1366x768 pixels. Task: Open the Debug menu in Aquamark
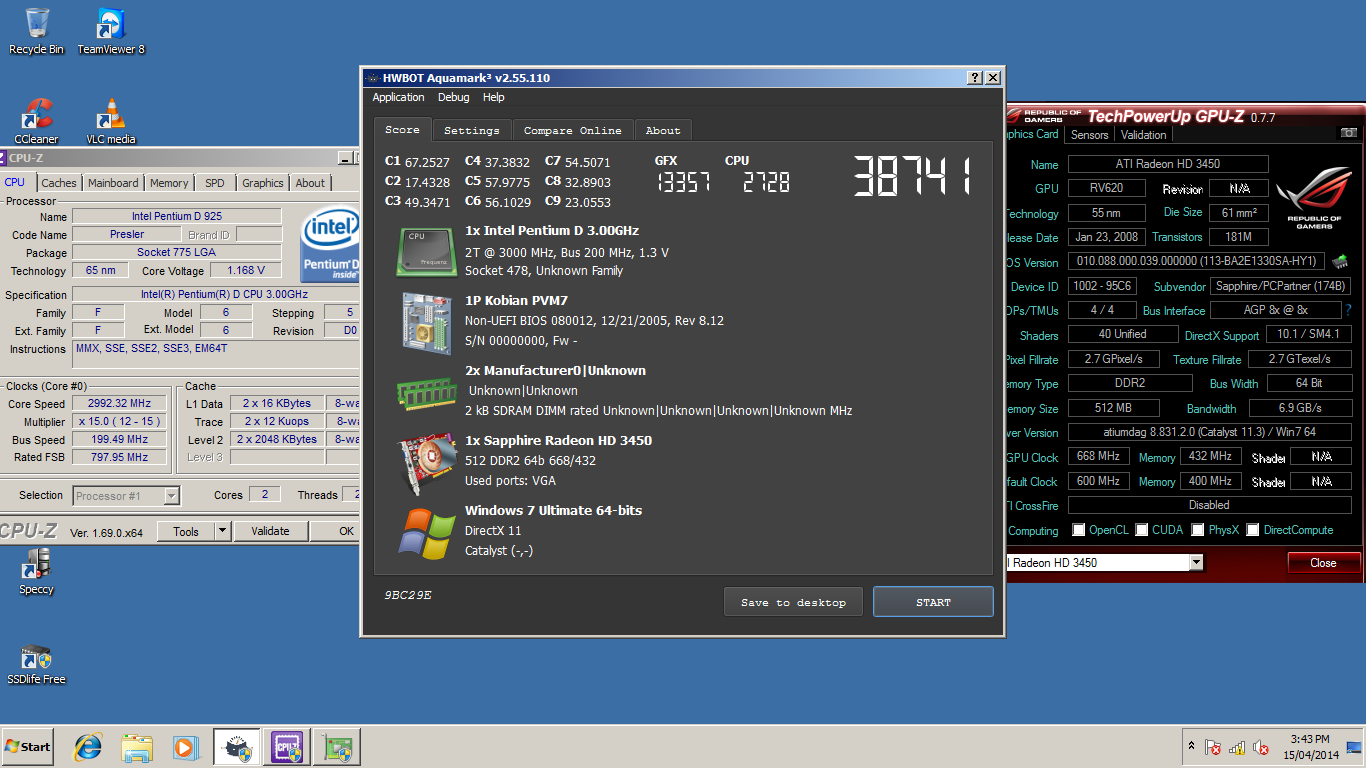coord(453,97)
